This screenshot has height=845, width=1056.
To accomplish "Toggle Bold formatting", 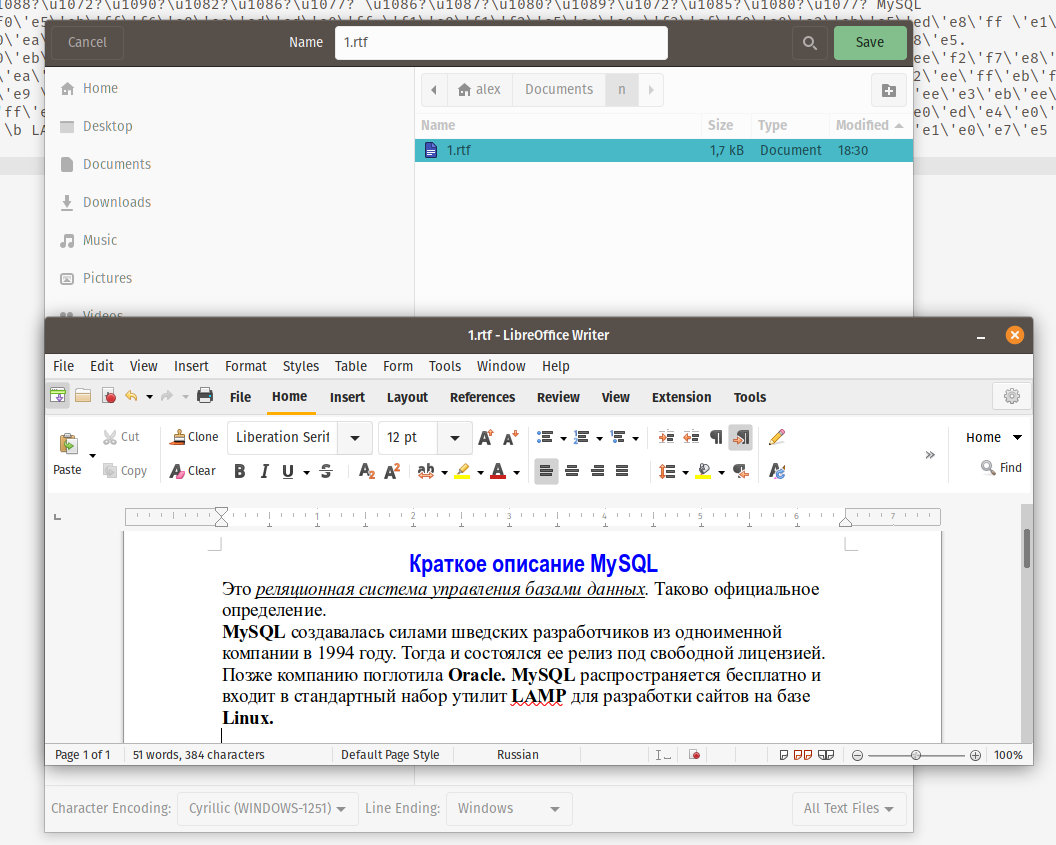I will [x=240, y=471].
